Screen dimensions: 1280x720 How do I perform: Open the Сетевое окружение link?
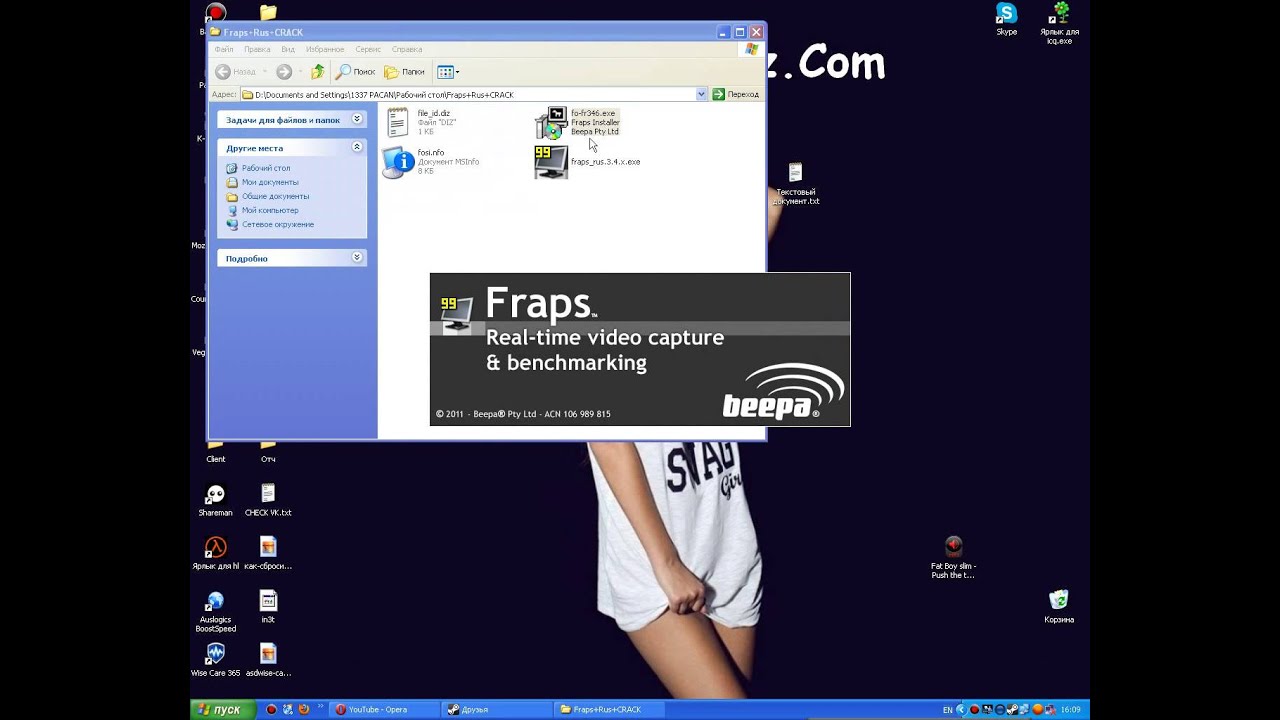[x=278, y=224]
